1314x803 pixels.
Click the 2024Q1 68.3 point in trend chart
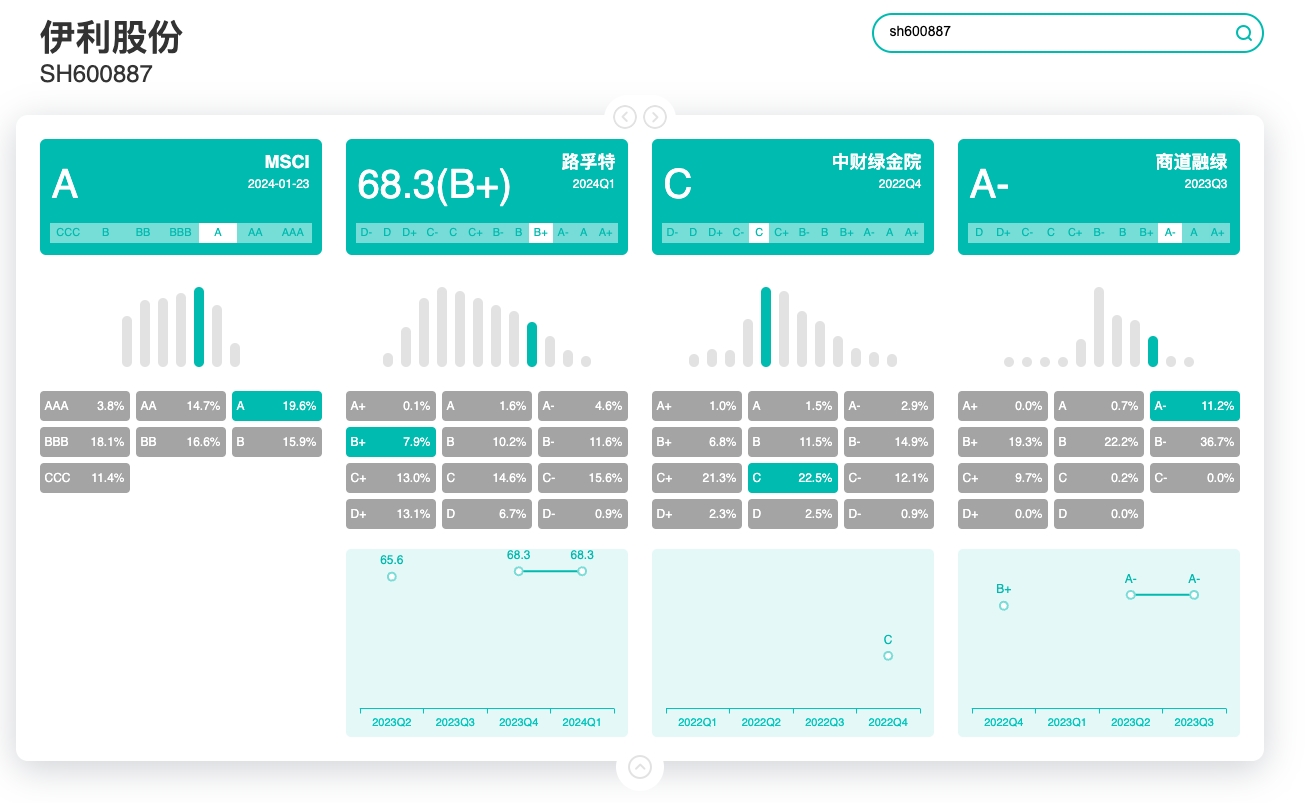coord(582,571)
